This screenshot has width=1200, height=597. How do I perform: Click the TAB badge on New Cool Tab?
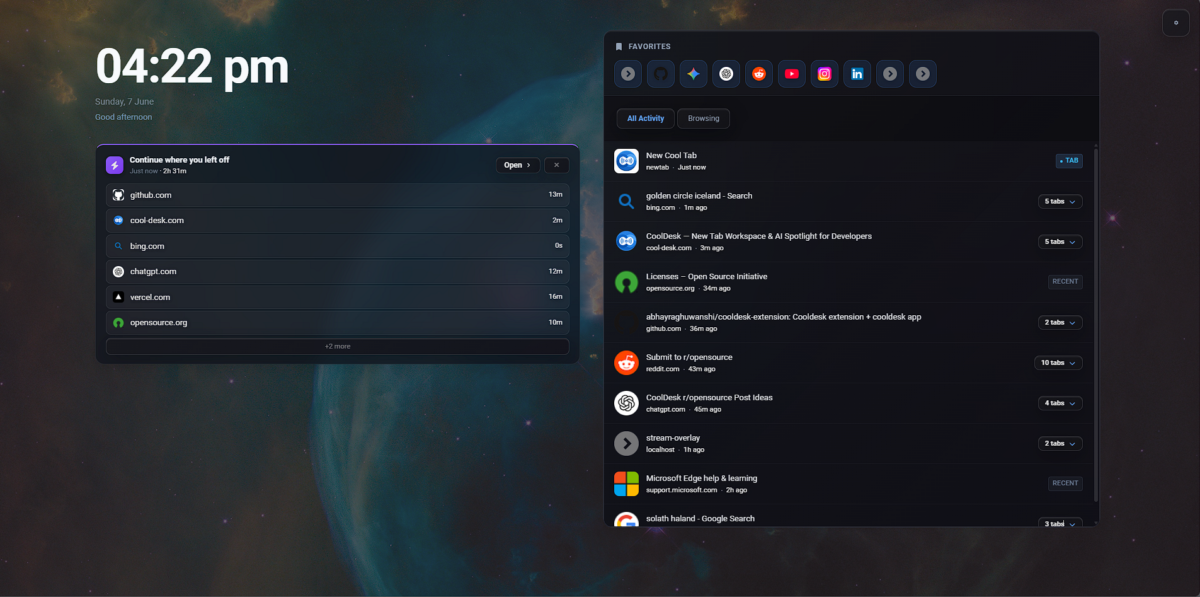pyautogui.click(x=1069, y=160)
